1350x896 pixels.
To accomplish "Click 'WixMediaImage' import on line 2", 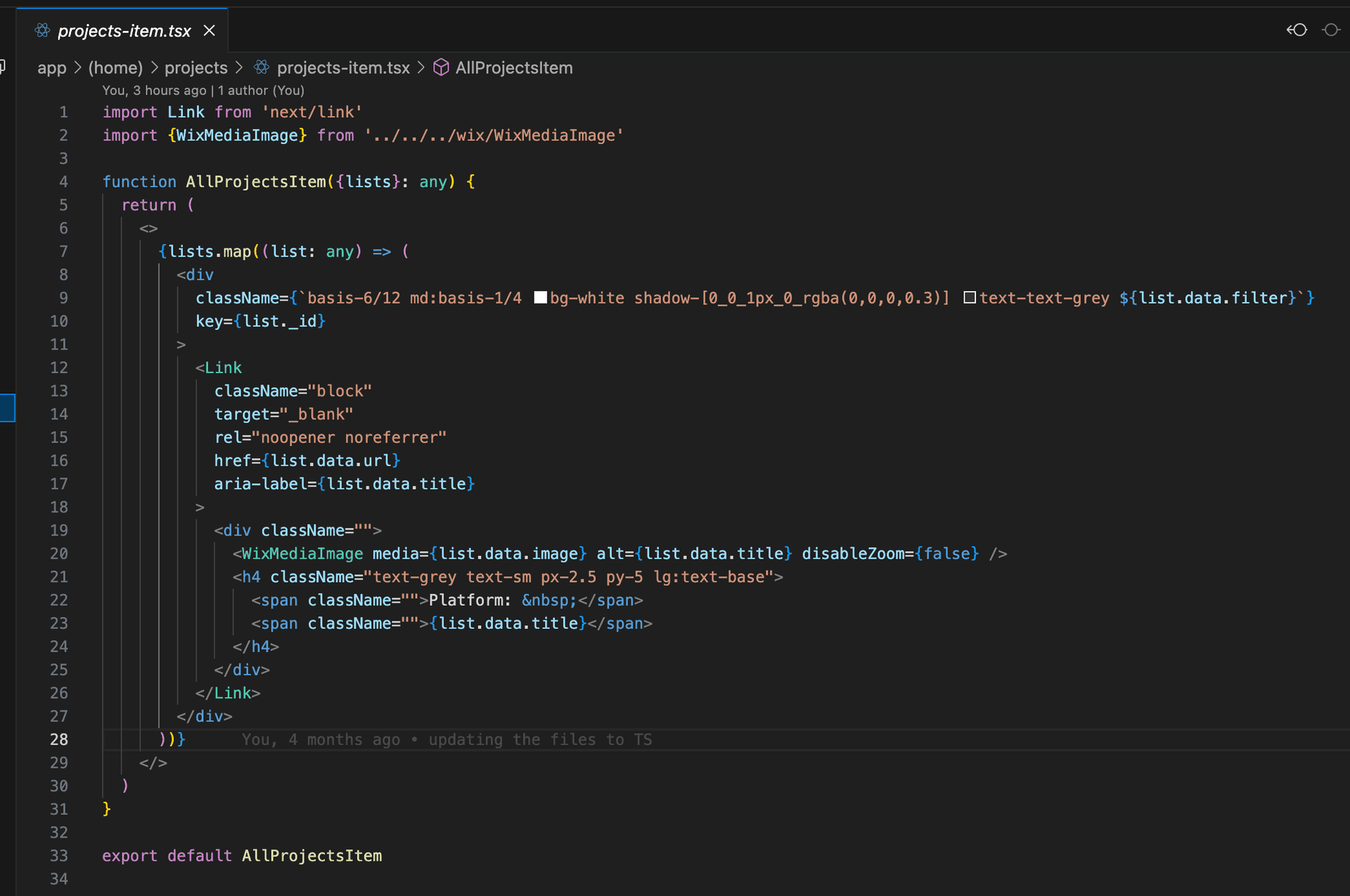I will pos(237,135).
